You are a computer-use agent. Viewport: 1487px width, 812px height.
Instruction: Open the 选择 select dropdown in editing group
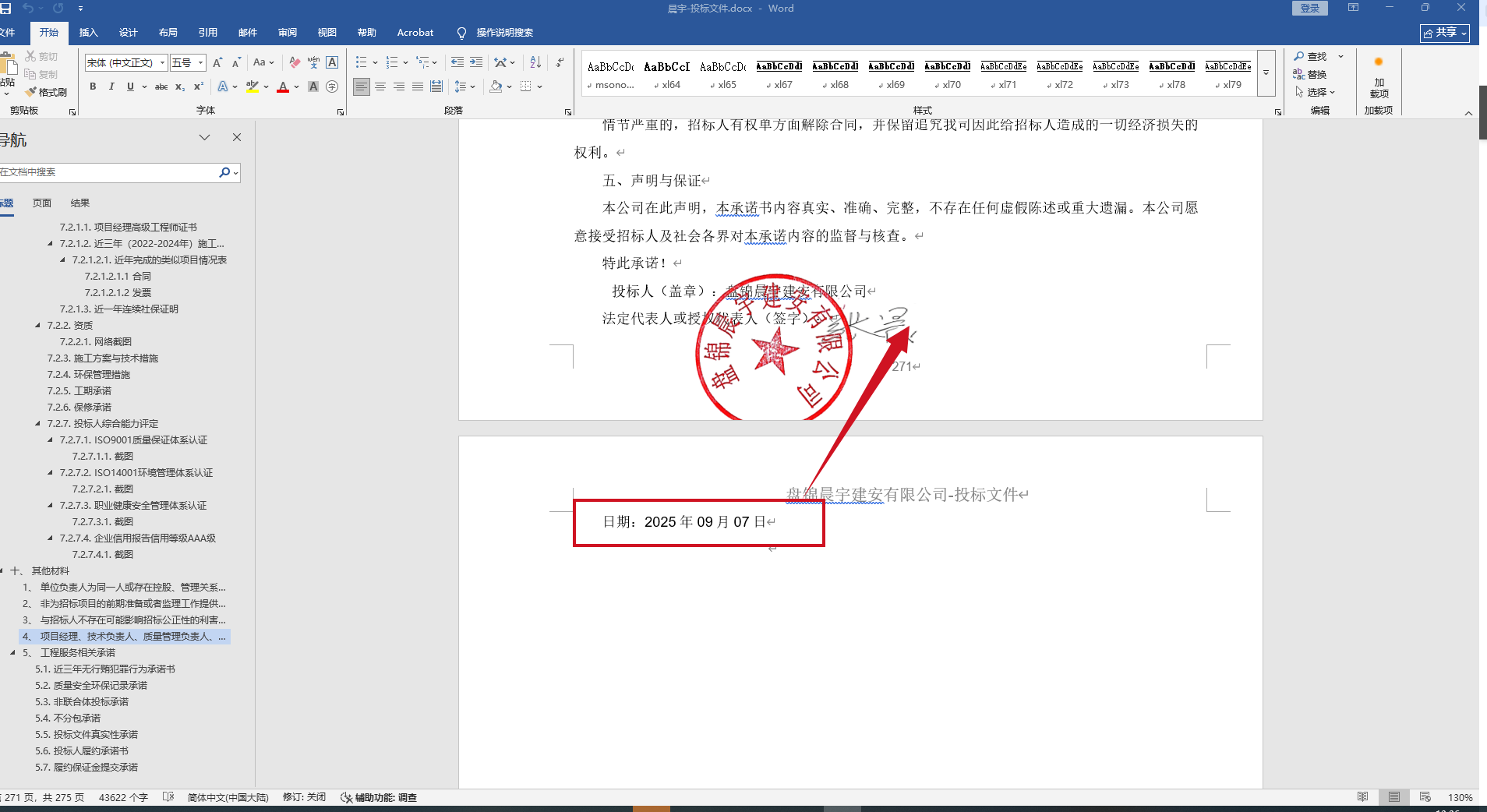(x=1316, y=92)
